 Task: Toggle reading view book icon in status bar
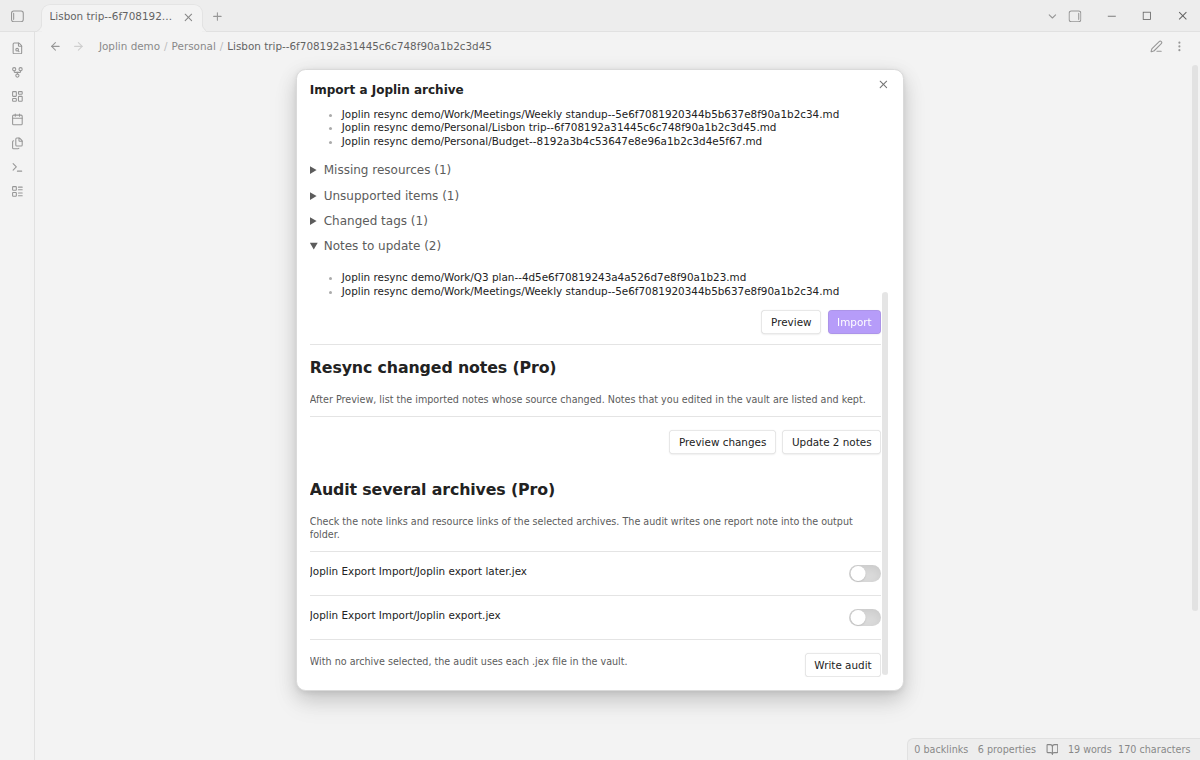click(x=1052, y=749)
